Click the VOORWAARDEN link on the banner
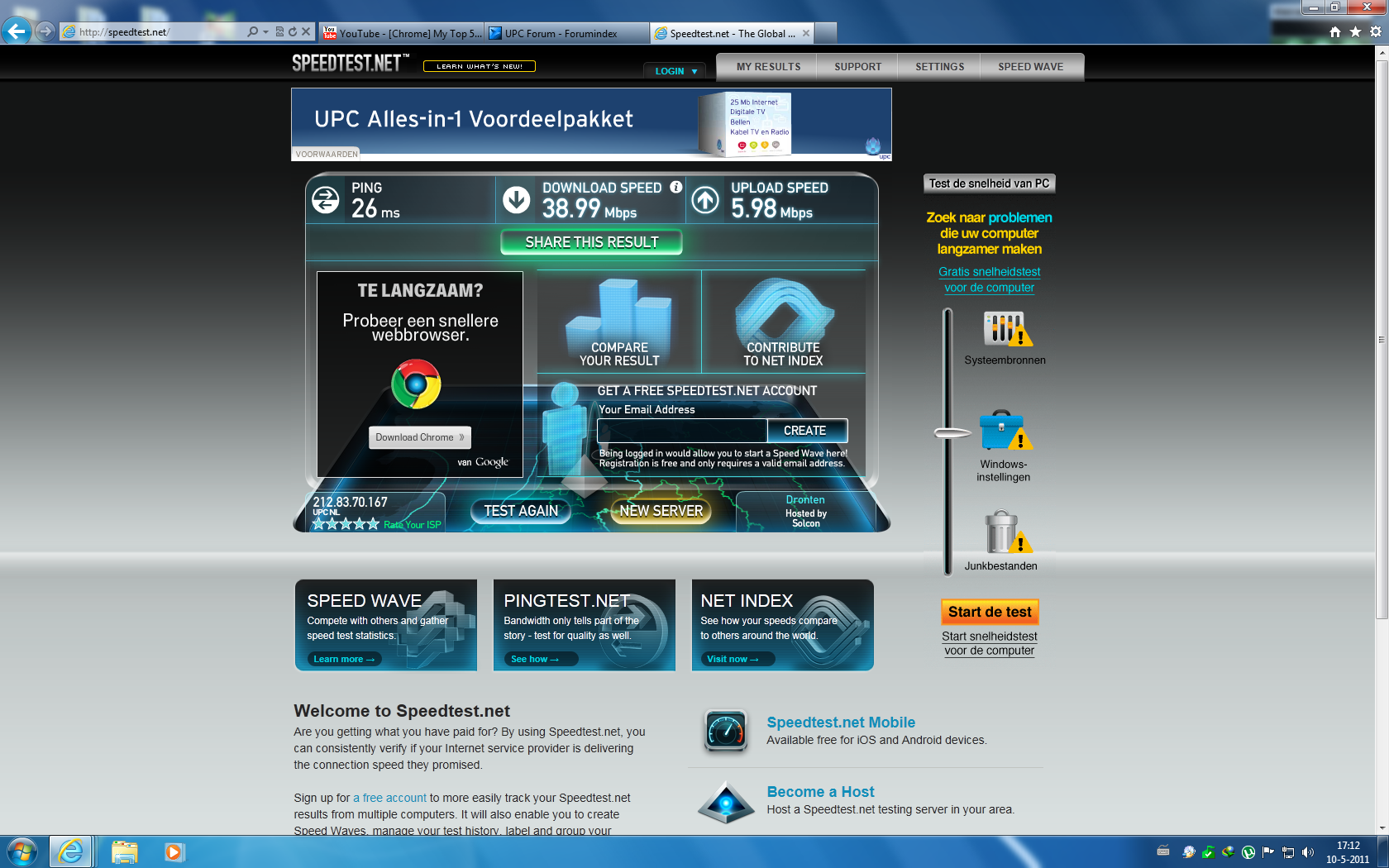The height and width of the screenshot is (868, 1389). 327,154
